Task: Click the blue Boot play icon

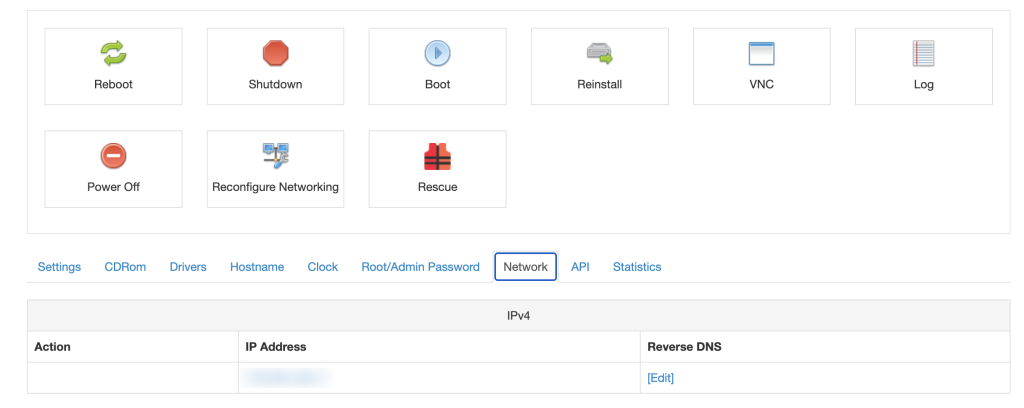Action: tap(438, 53)
